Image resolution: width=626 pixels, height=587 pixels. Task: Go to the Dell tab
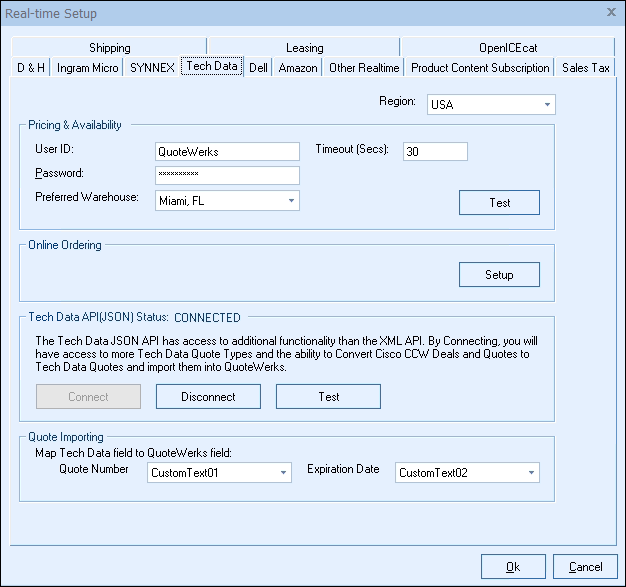click(x=258, y=67)
